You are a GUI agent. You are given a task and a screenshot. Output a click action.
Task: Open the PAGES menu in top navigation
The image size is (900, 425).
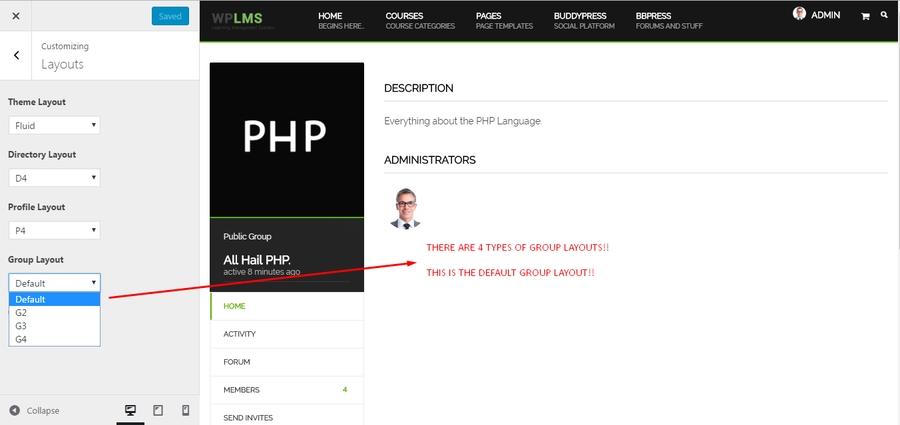504,21
